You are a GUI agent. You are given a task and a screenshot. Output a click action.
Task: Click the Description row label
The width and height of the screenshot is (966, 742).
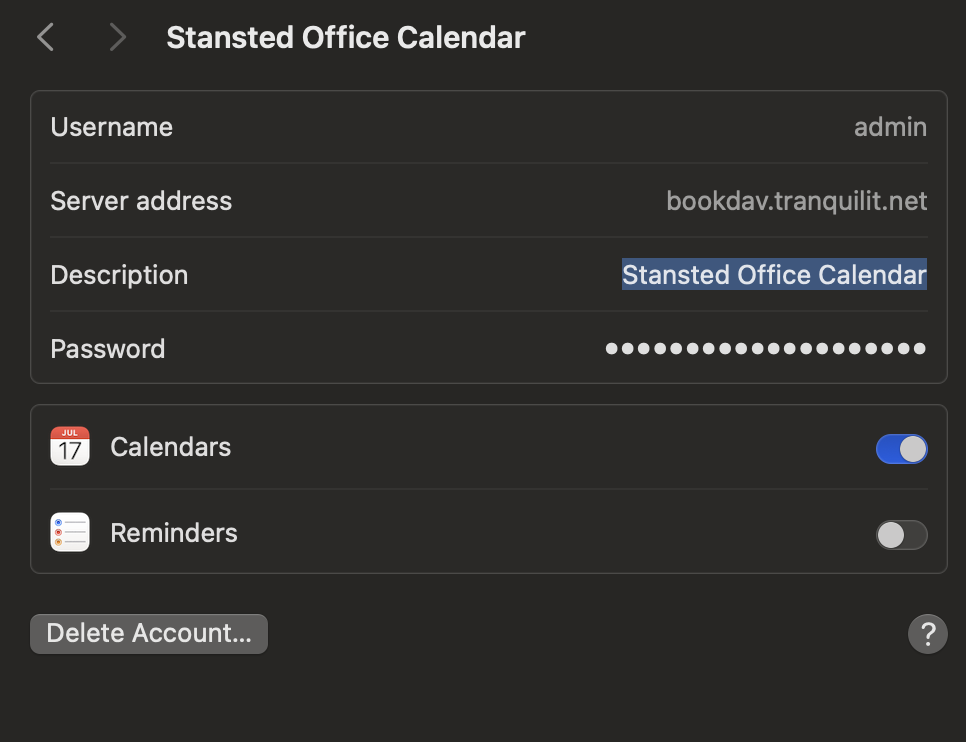click(119, 275)
